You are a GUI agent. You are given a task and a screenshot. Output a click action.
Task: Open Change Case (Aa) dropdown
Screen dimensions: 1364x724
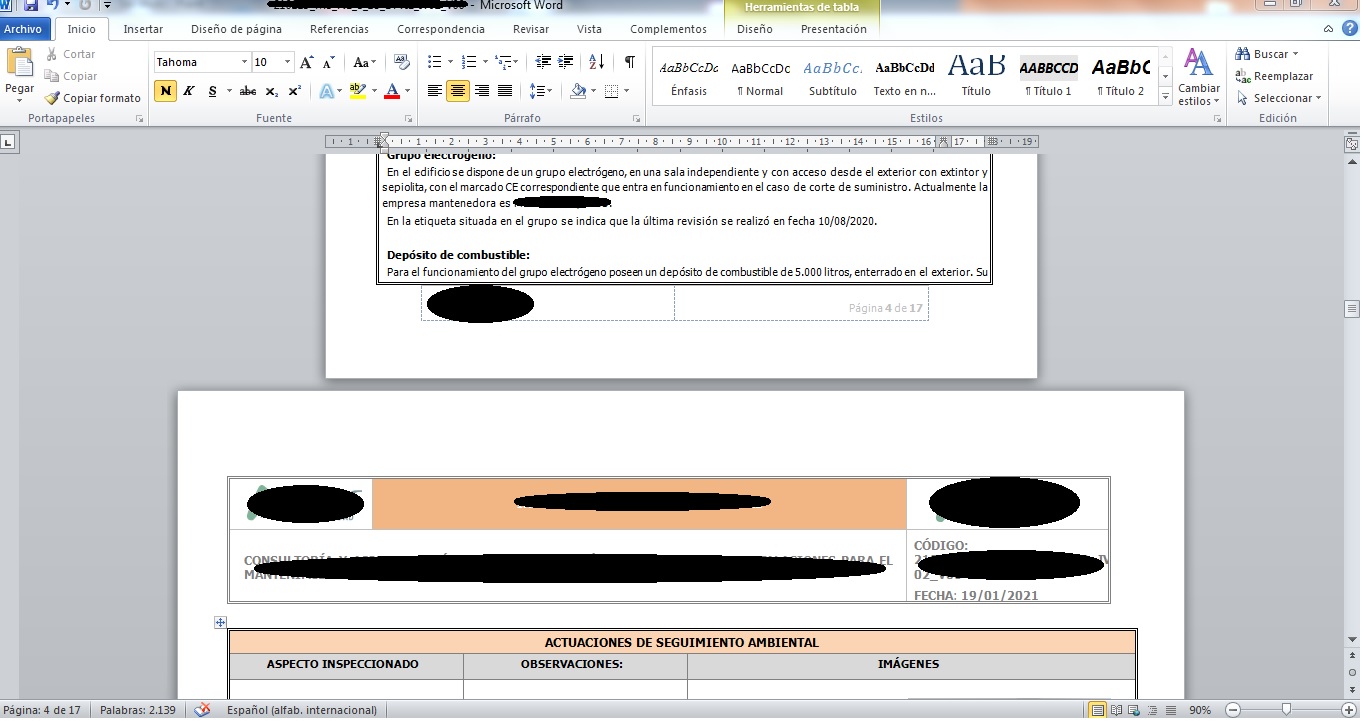pos(365,62)
